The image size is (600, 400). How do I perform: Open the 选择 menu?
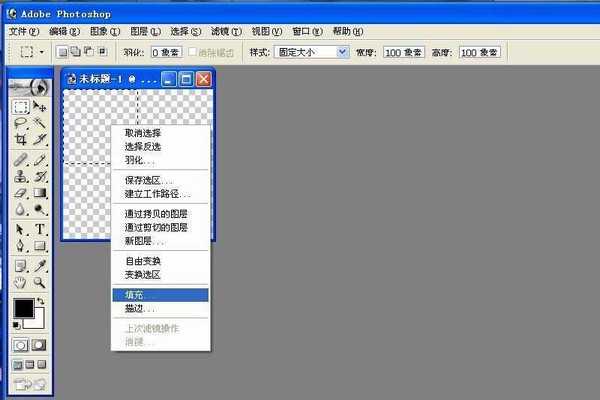tap(186, 31)
